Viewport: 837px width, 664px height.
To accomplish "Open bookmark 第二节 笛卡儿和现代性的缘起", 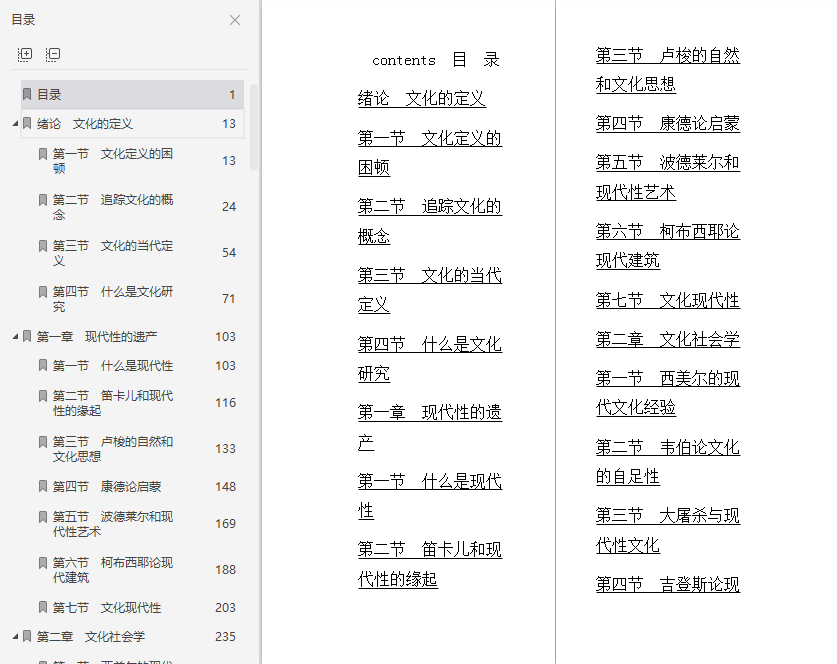I will click(113, 403).
